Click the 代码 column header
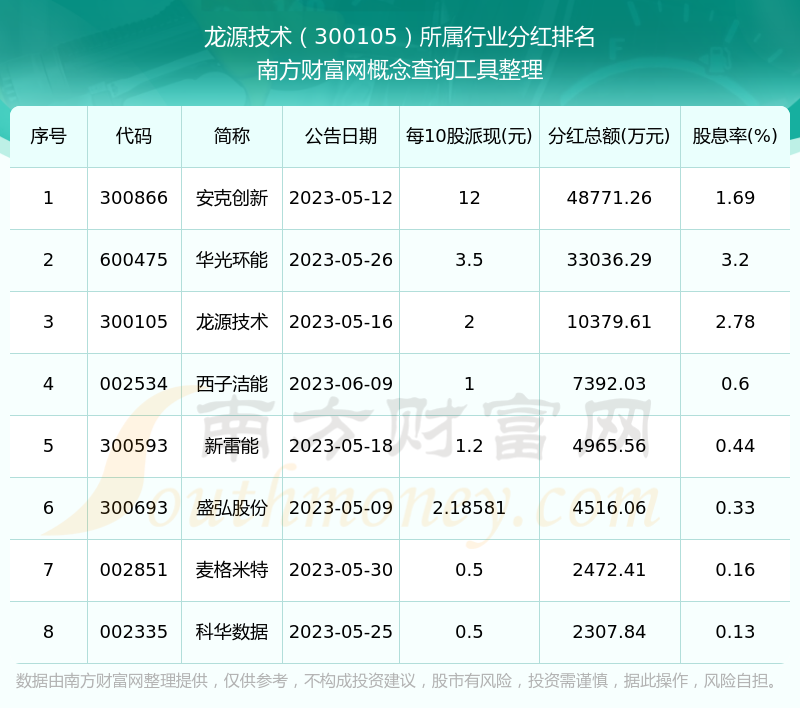800x708 pixels. tap(134, 136)
